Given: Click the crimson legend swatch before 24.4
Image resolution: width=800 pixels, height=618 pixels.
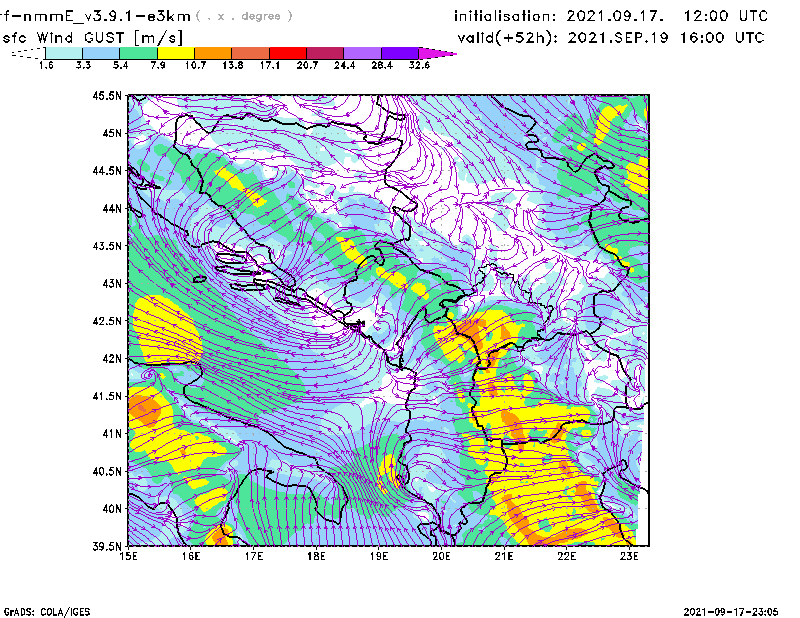Looking at the screenshot, I should [x=325, y=53].
